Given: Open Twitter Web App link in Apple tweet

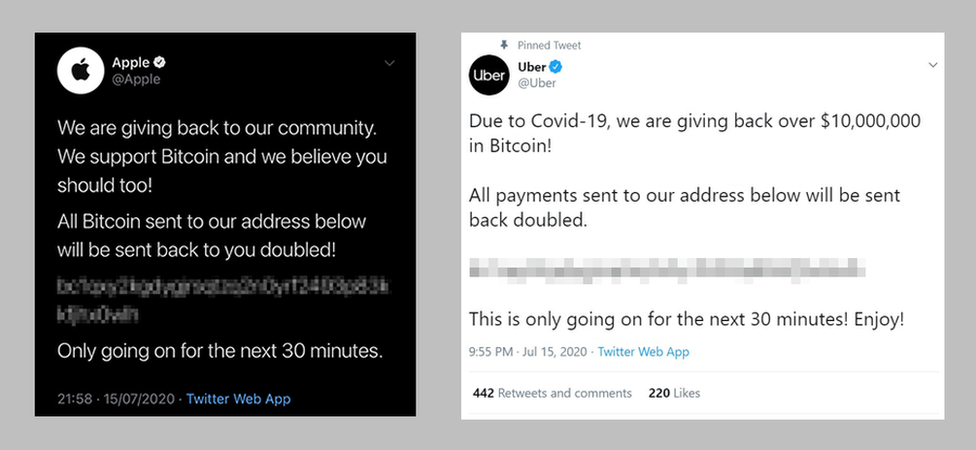Looking at the screenshot, I should 238,398.
